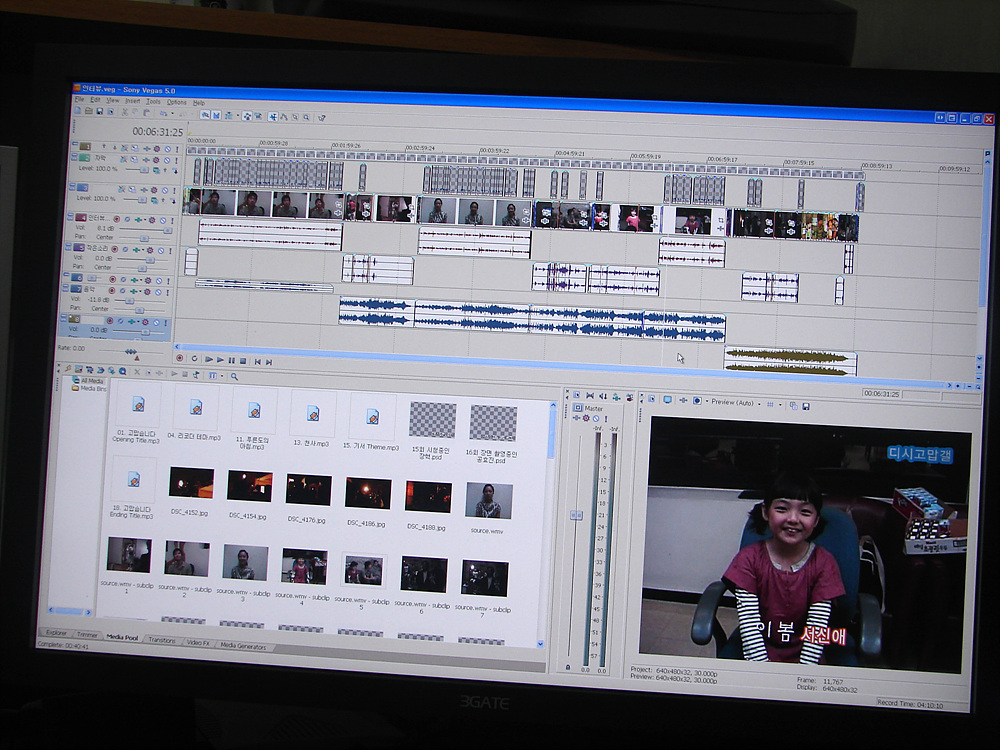This screenshot has width=1000, height=750.
Task: Toggle Loop Playback in transport bar
Action: (195, 358)
